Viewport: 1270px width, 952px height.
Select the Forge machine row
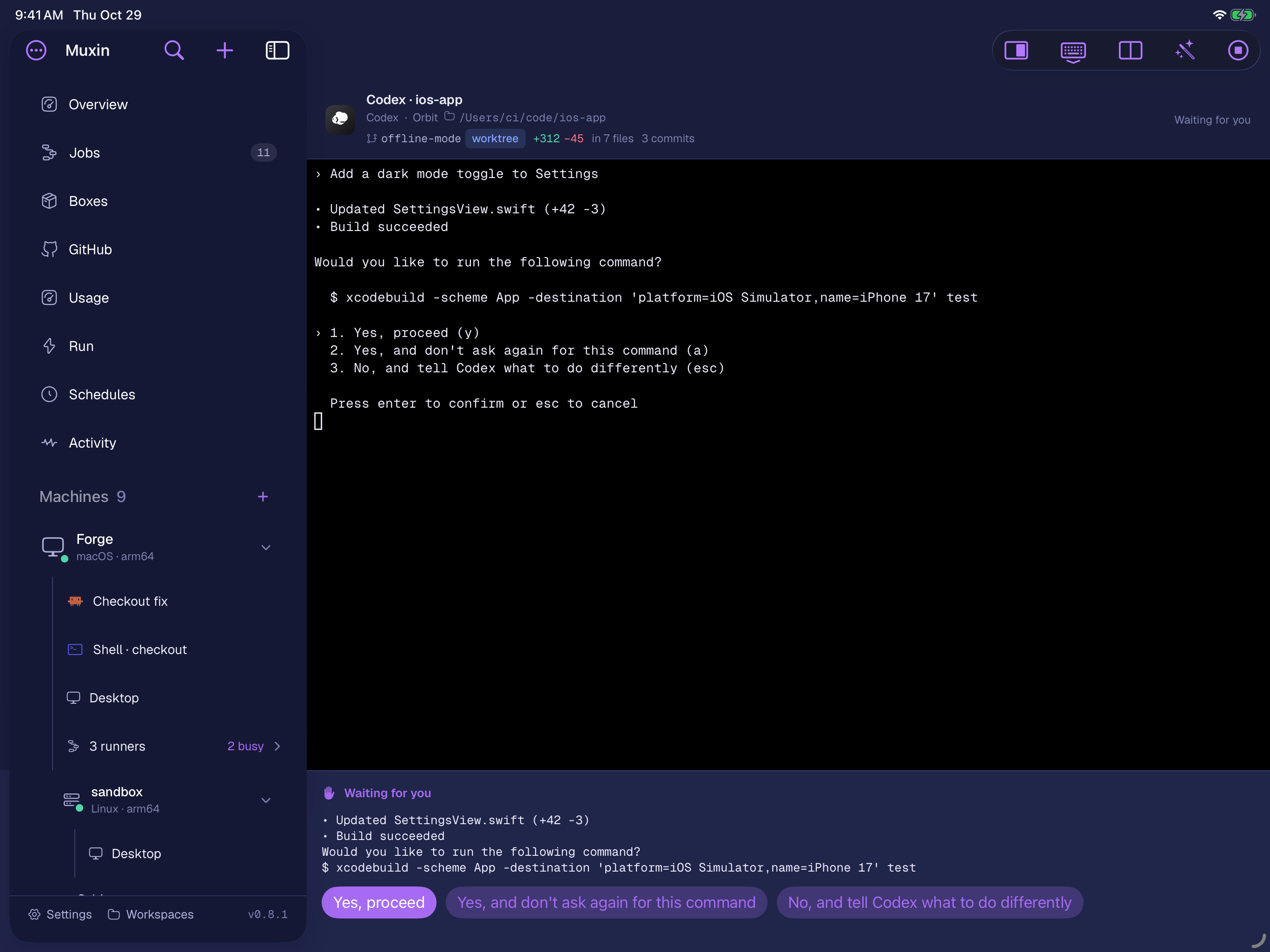tap(157, 548)
